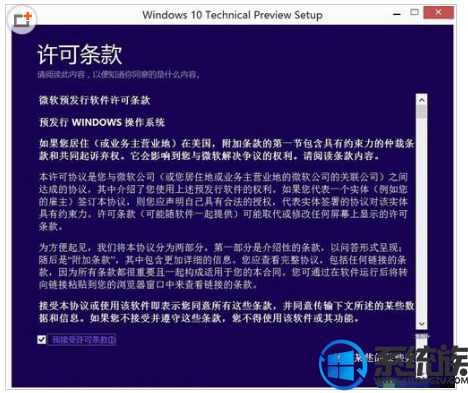The height and width of the screenshot is (393, 468).
Task: Click the paragraph beginning 接受本协议或使用该软件
Action: point(226,312)
